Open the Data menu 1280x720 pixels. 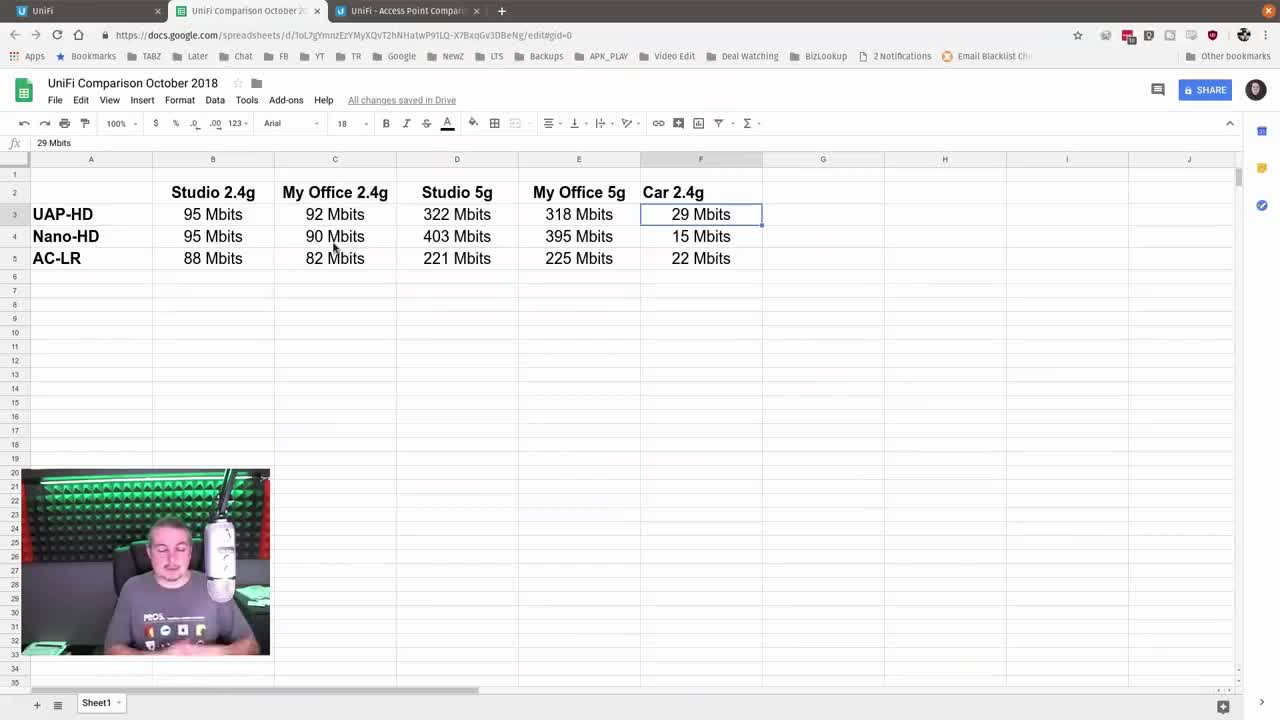coord(215,100)
